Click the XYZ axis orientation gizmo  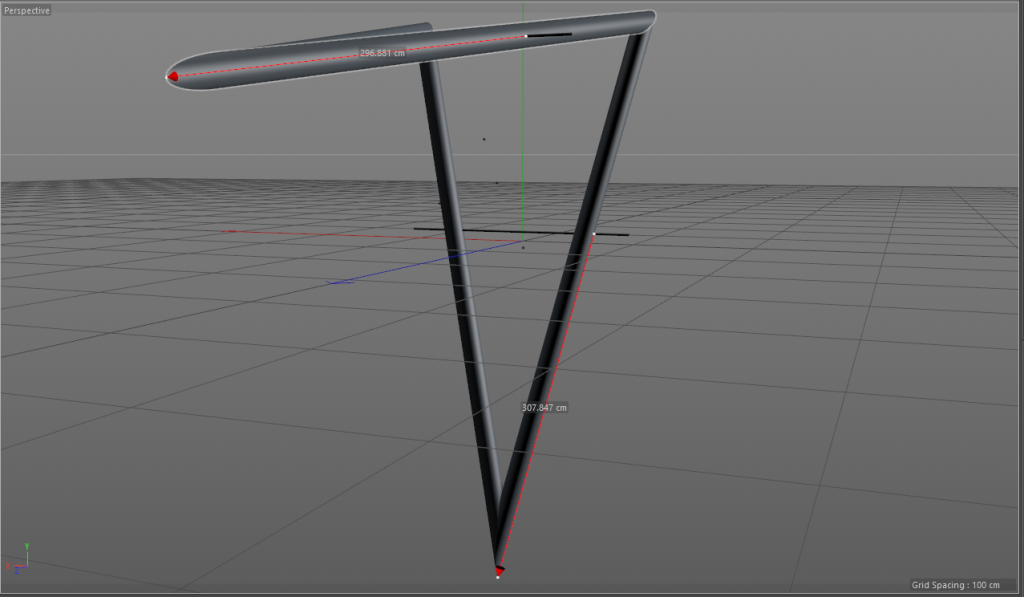pos(22,558)
